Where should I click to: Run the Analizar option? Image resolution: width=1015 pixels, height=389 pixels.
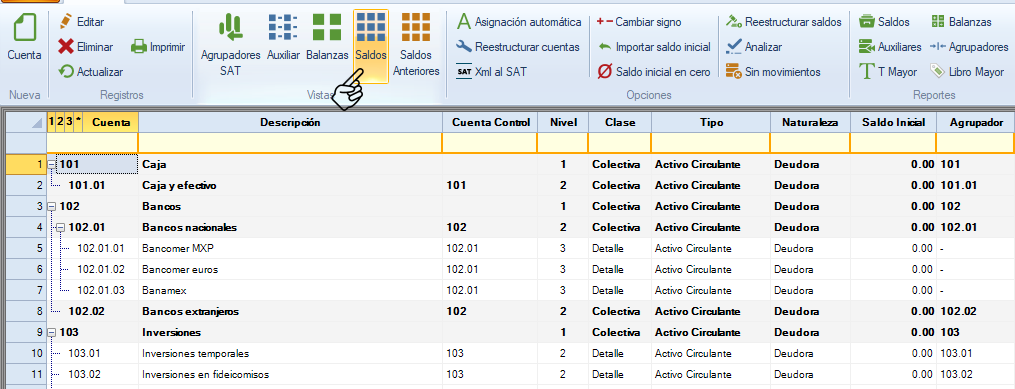click(x=754, y=47)
